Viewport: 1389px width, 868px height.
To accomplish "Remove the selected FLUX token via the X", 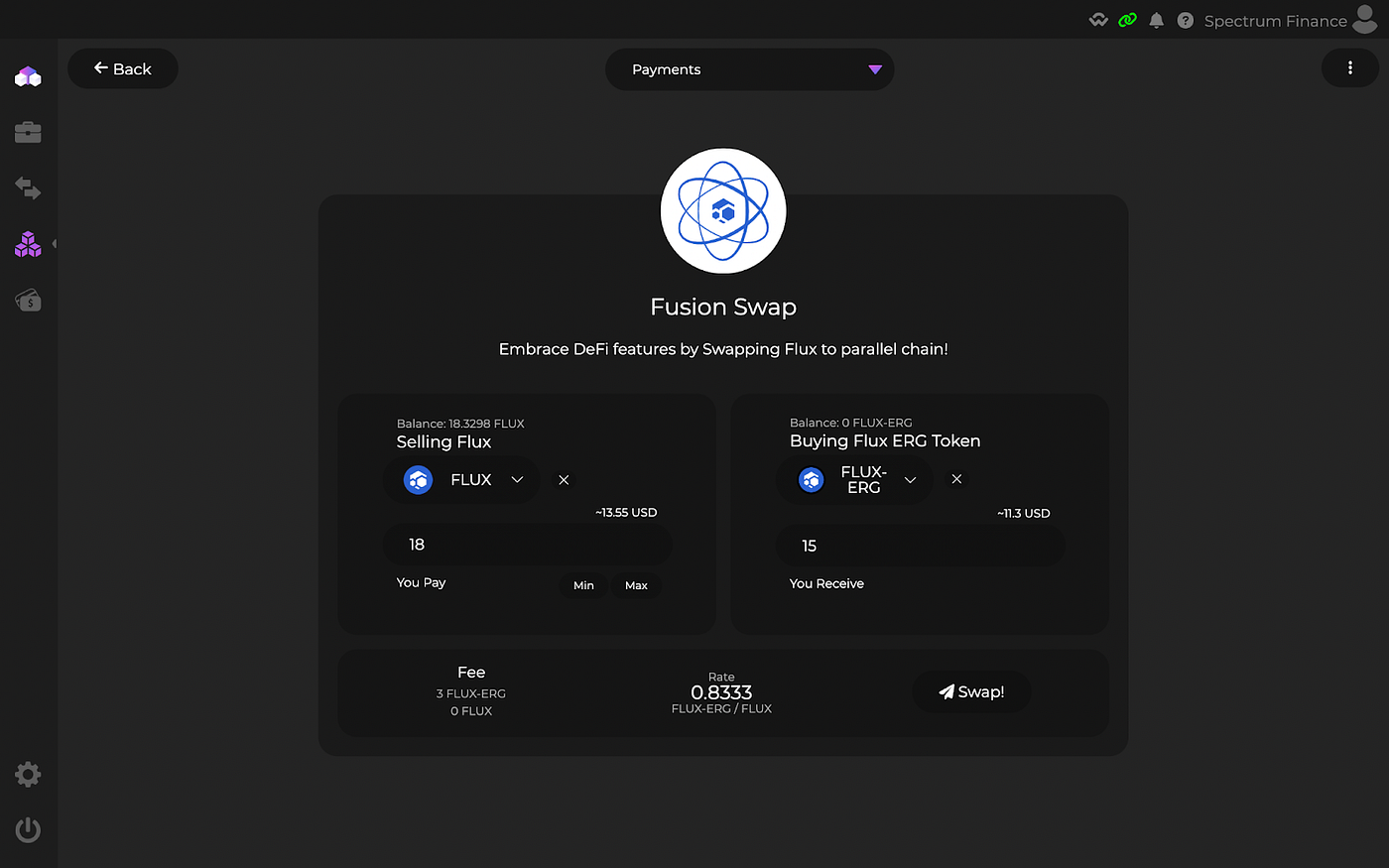I will click(x=563, y=479).
